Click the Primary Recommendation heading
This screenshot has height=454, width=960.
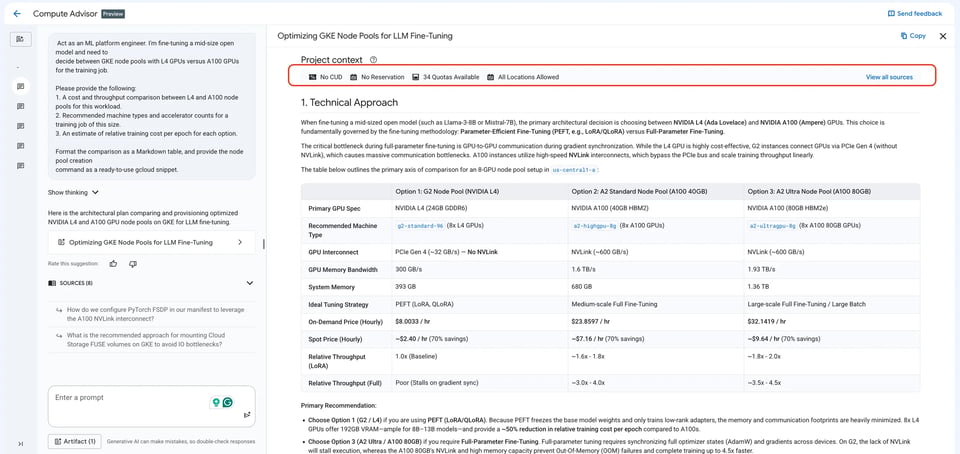tap(339, 406)
